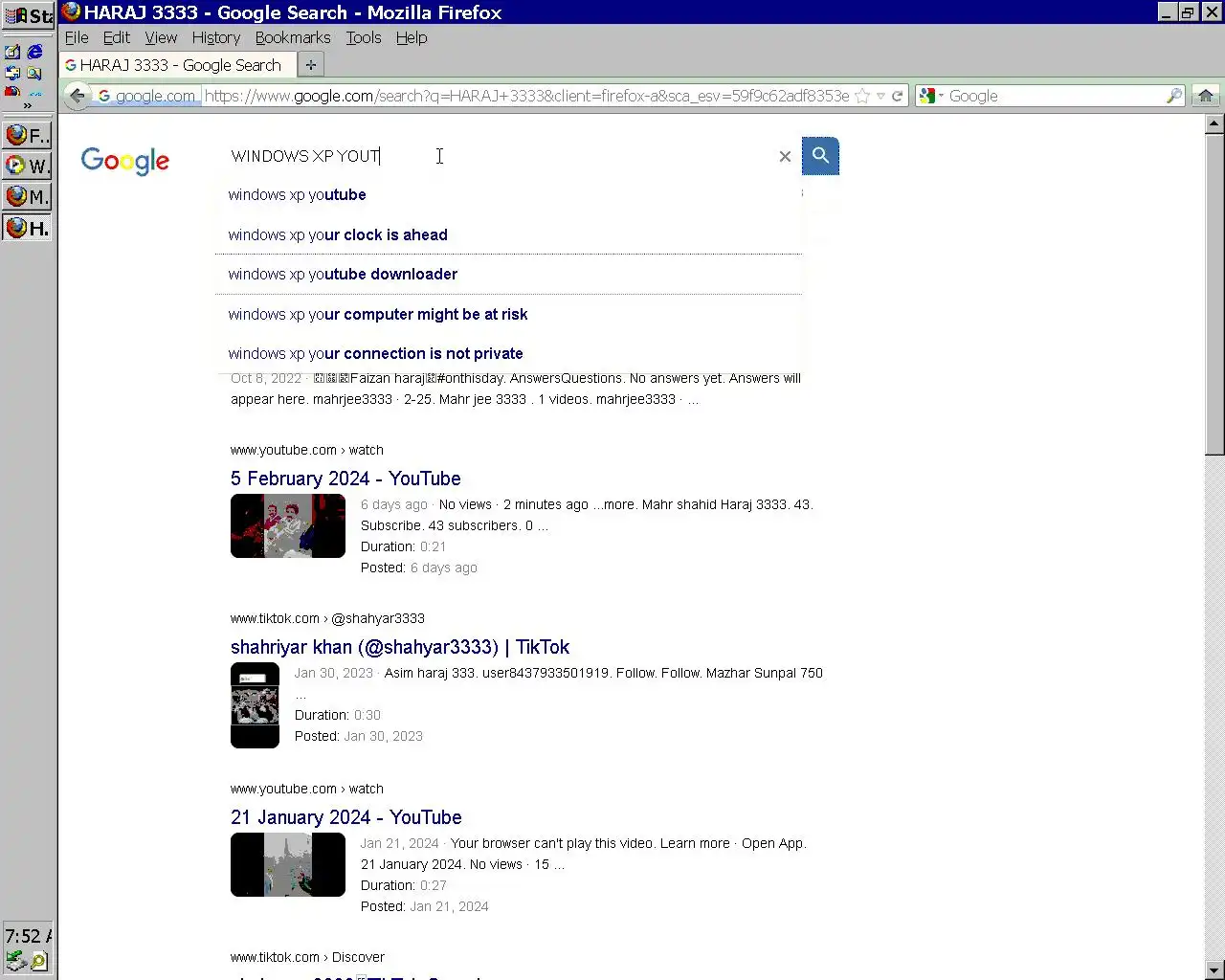Click the vertical scrollbar thumb
This screenshot has width=1225, height=980.
(x=1214, y=294)
